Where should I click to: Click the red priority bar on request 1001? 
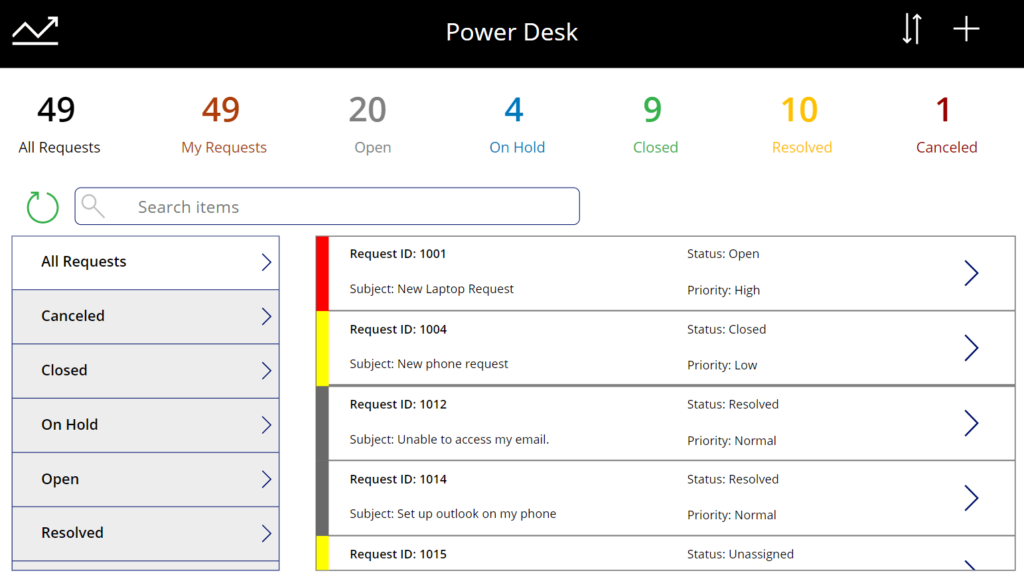point(322,274)
